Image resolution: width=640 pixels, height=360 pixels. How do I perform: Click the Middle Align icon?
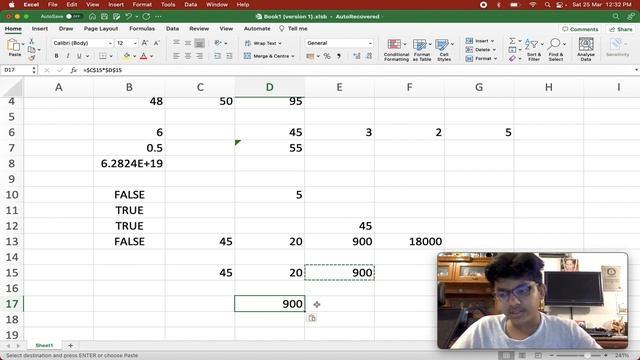pyautogui.click(x=188, y=43)
